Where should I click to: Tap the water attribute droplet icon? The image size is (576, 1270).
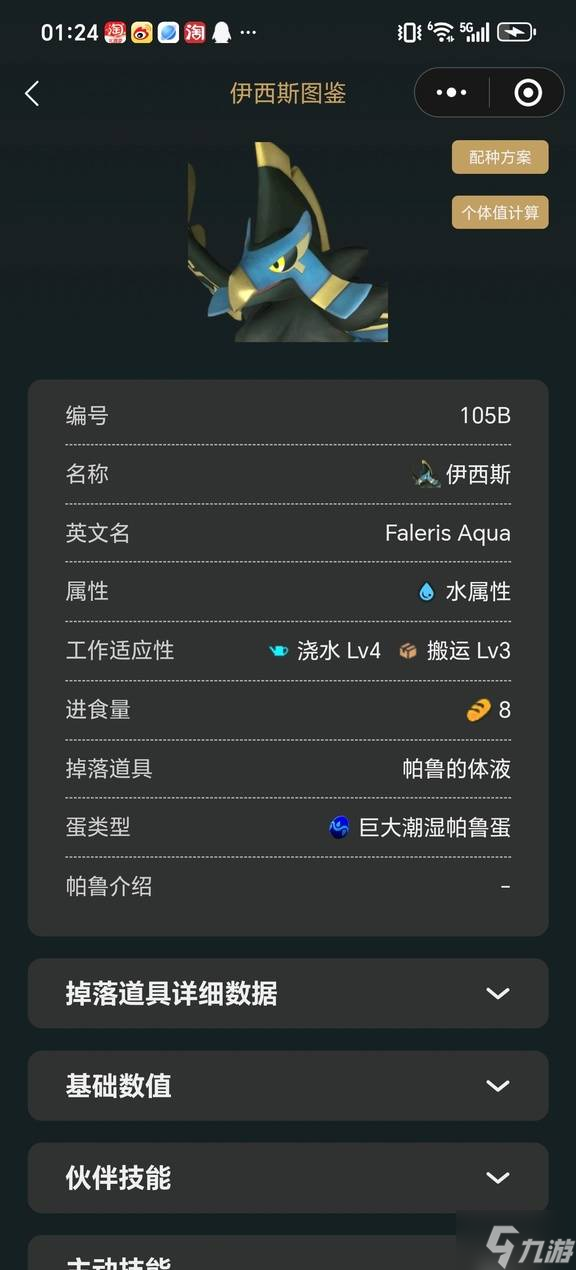(x=427, y=592)
